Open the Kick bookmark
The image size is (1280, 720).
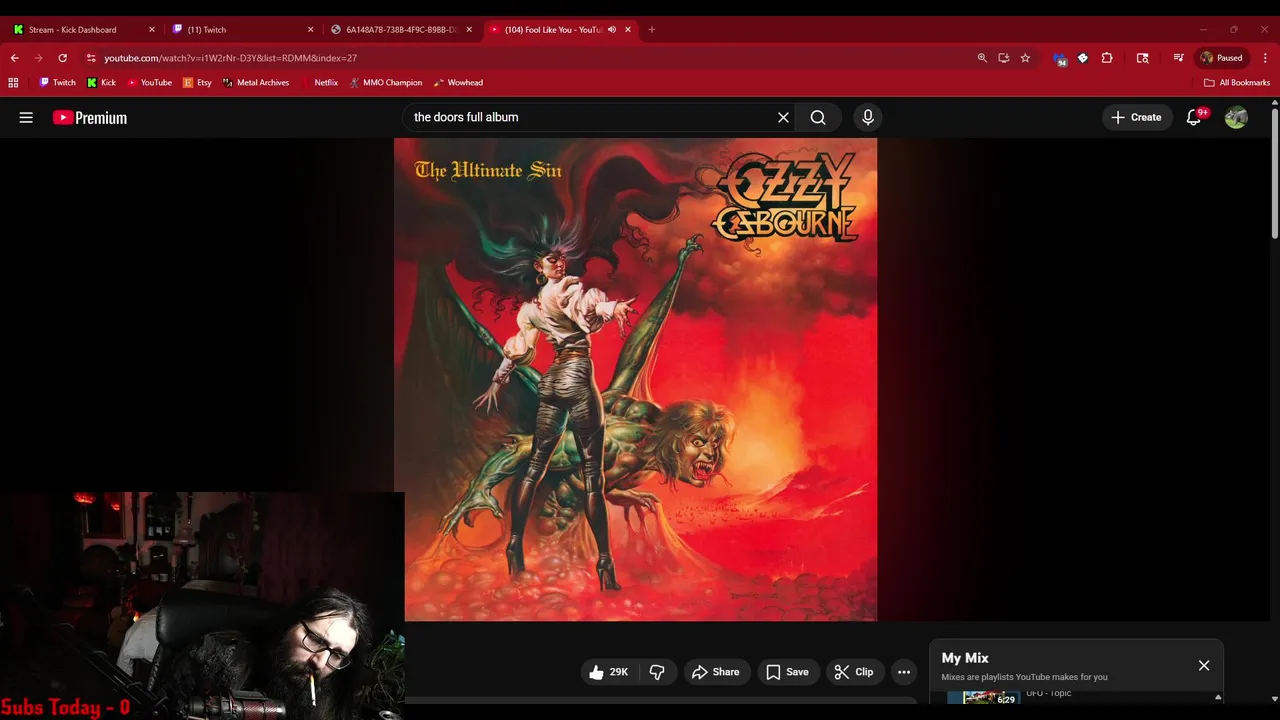[x=101, y=83]
